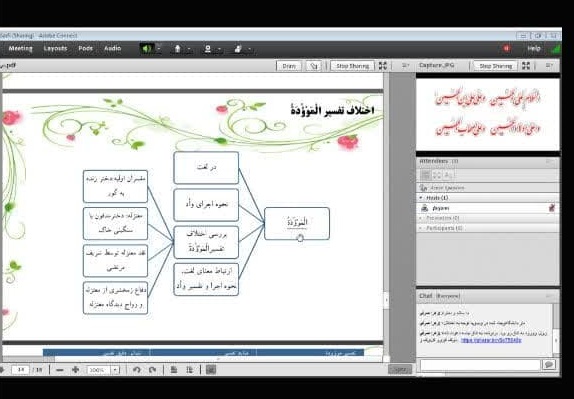Toggle full screen for Capture.JPG pod

pos(526,66)
